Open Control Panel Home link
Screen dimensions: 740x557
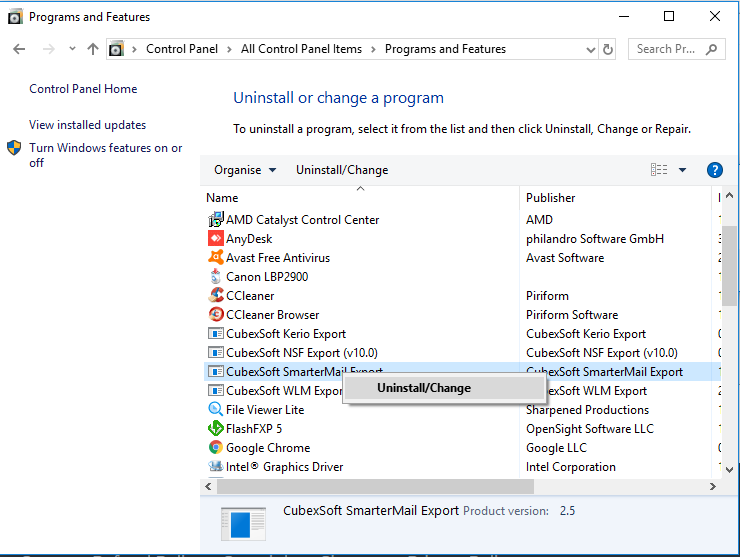click(83, 89)
